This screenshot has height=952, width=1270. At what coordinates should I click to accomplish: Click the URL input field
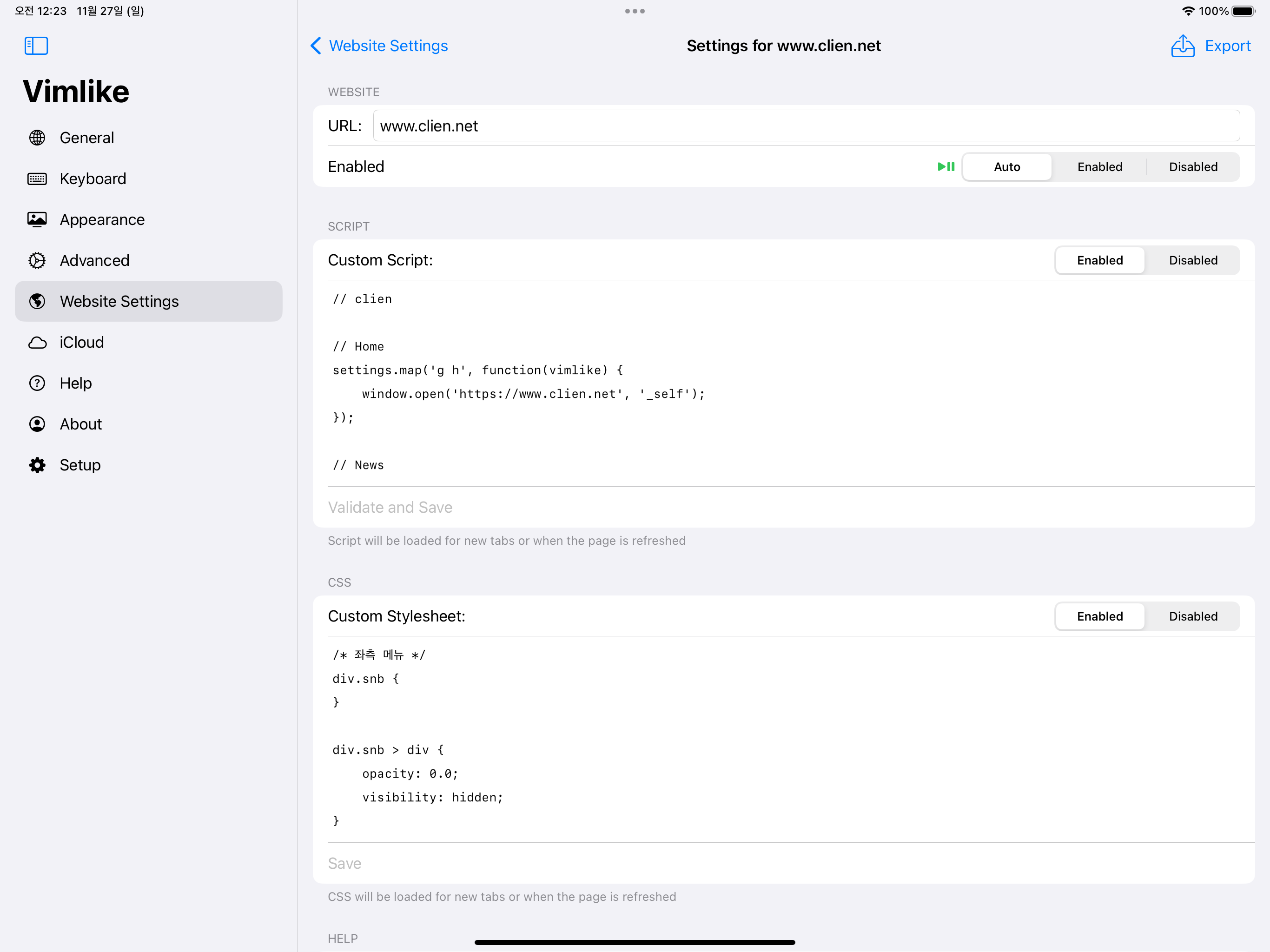pyautogui.click(x=806, y=126)
